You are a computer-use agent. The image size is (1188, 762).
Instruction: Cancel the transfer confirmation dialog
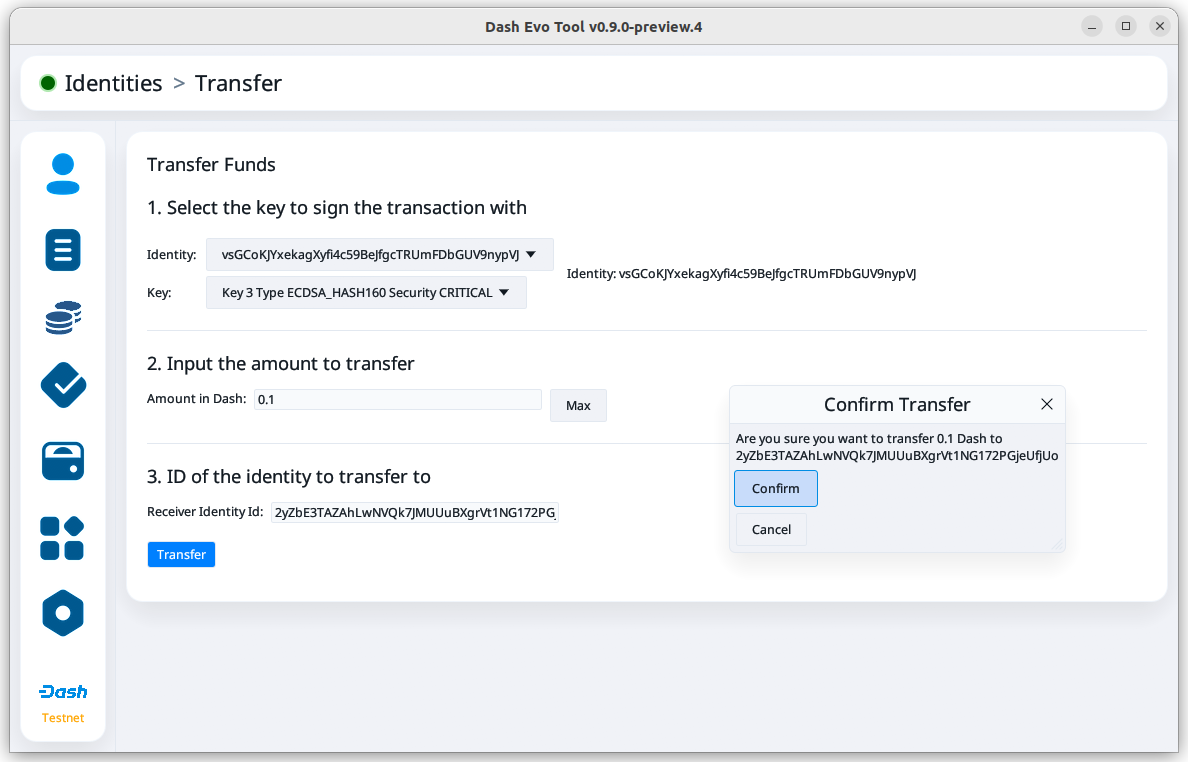tap(771, 530)
